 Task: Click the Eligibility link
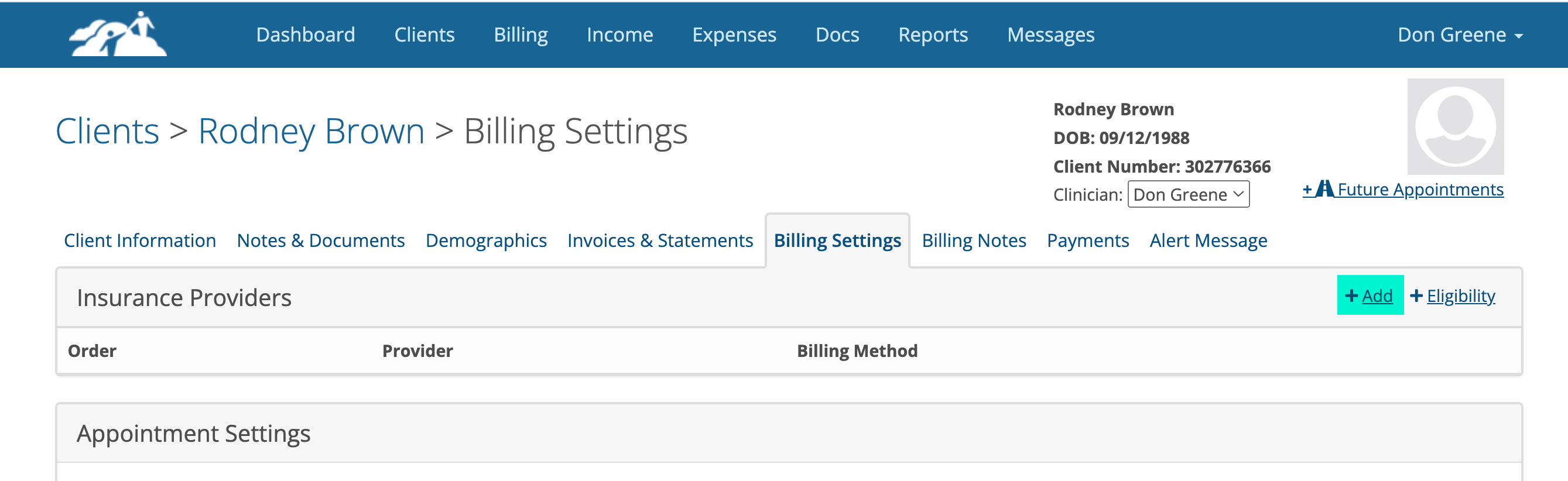(x=1460, y=296)
